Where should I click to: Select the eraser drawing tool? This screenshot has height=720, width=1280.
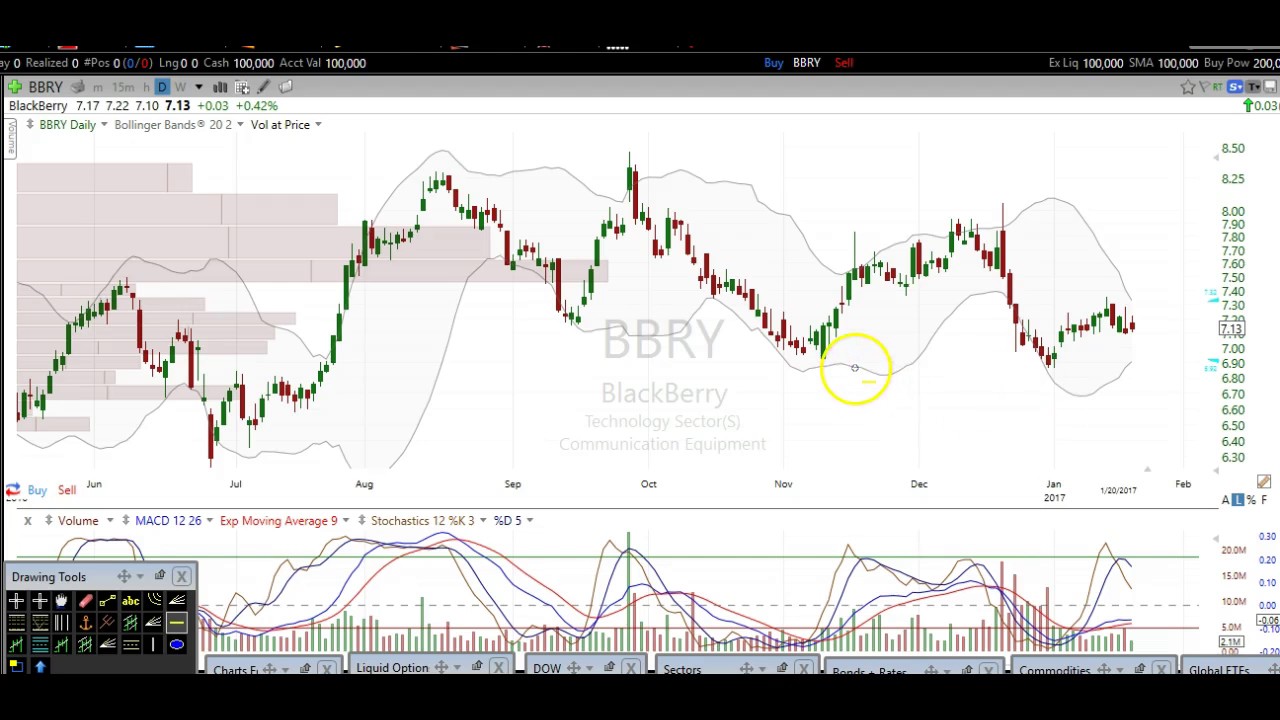(85, 601)
